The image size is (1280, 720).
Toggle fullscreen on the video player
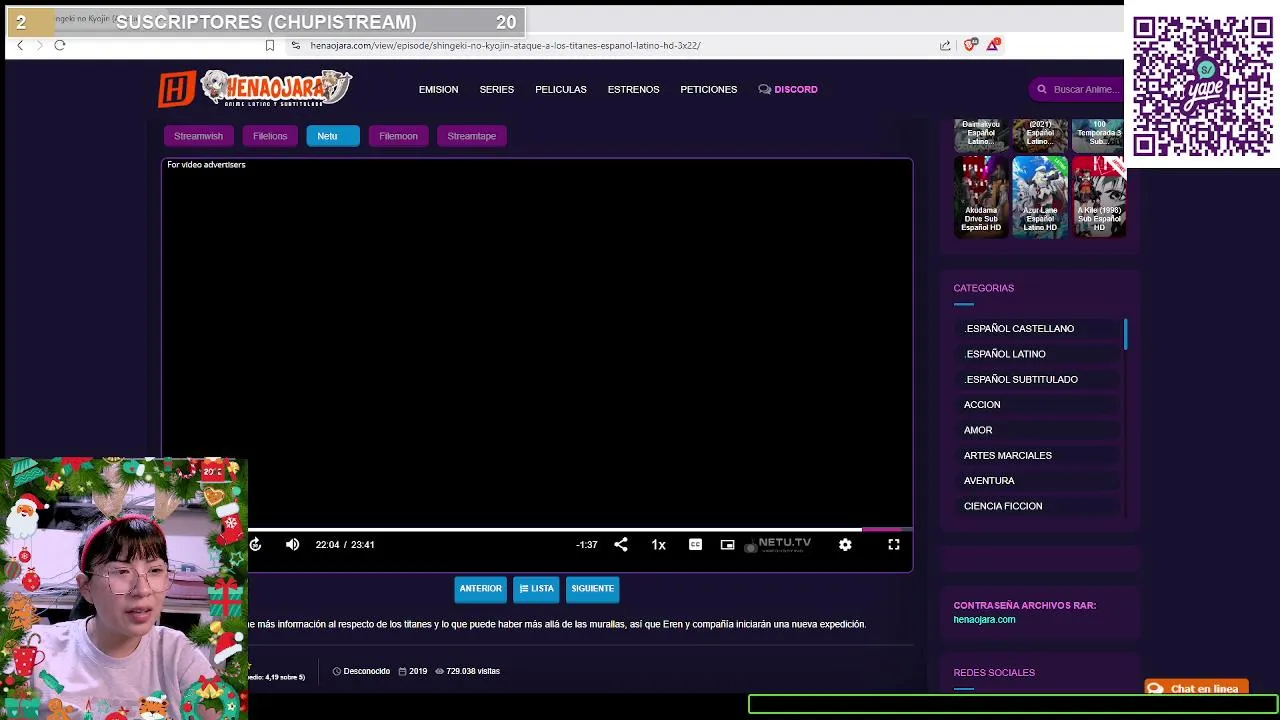point(894,544)
